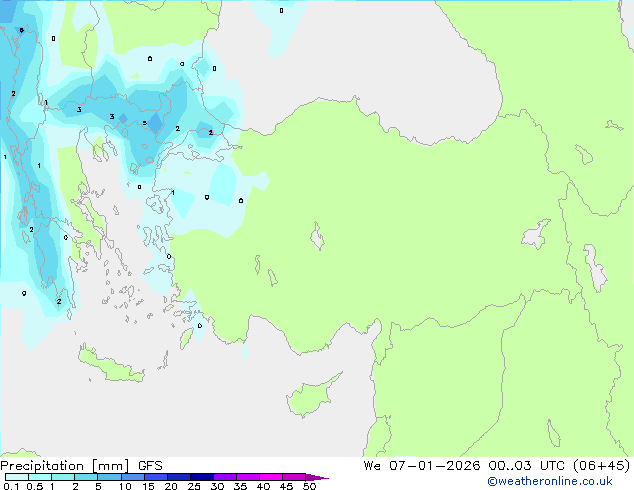Pick the 1–2 mm legend color box
634x490 pixels.
click(63, 477)
